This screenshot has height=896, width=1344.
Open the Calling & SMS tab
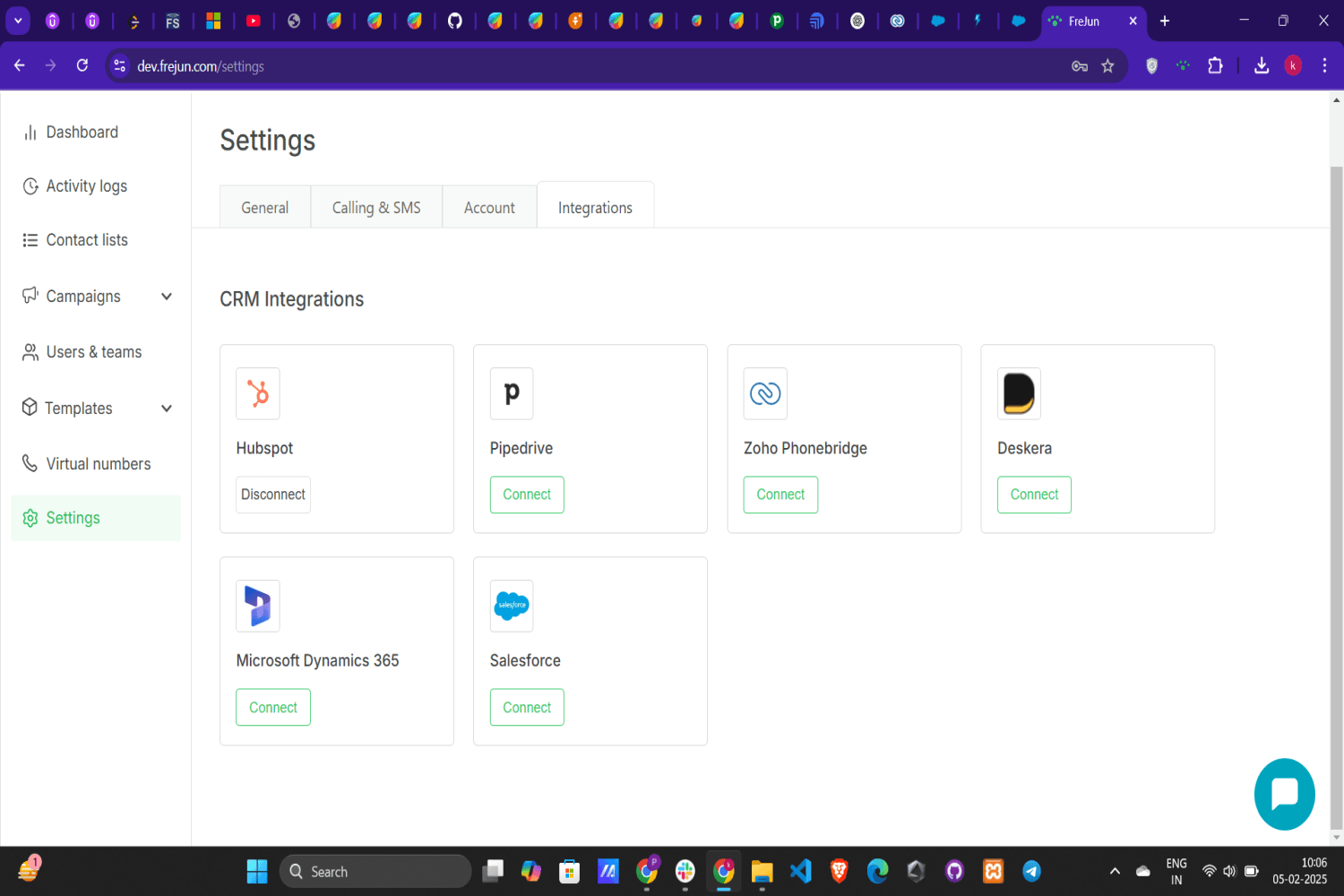click(x=376, y=207)
